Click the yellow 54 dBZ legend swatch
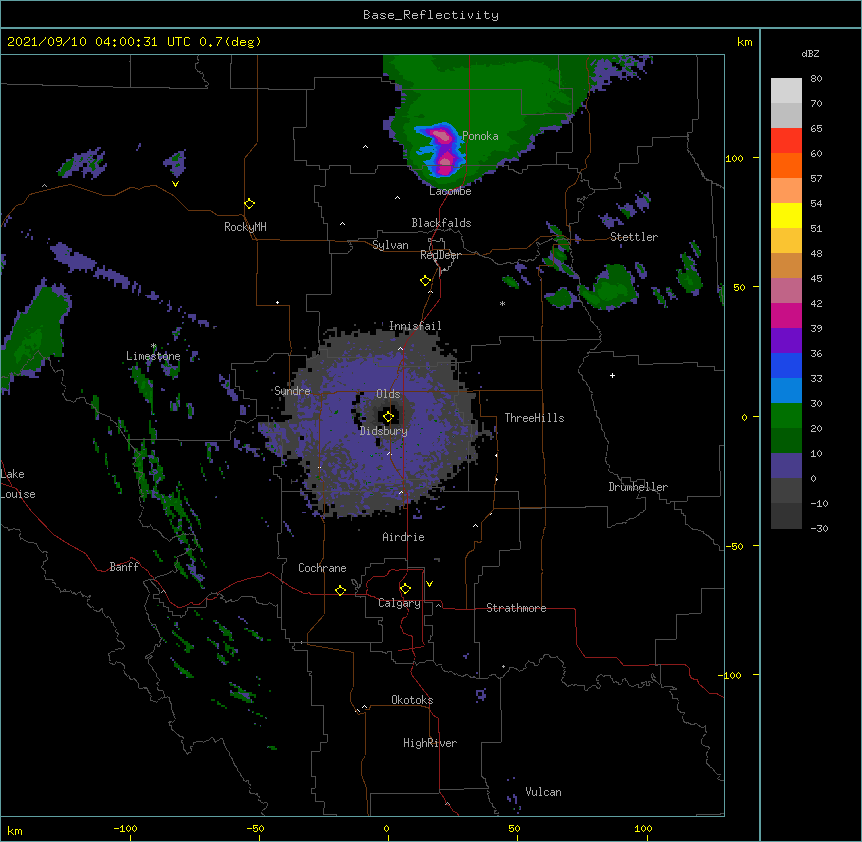 pyautogui.click(x=786, y=215)
